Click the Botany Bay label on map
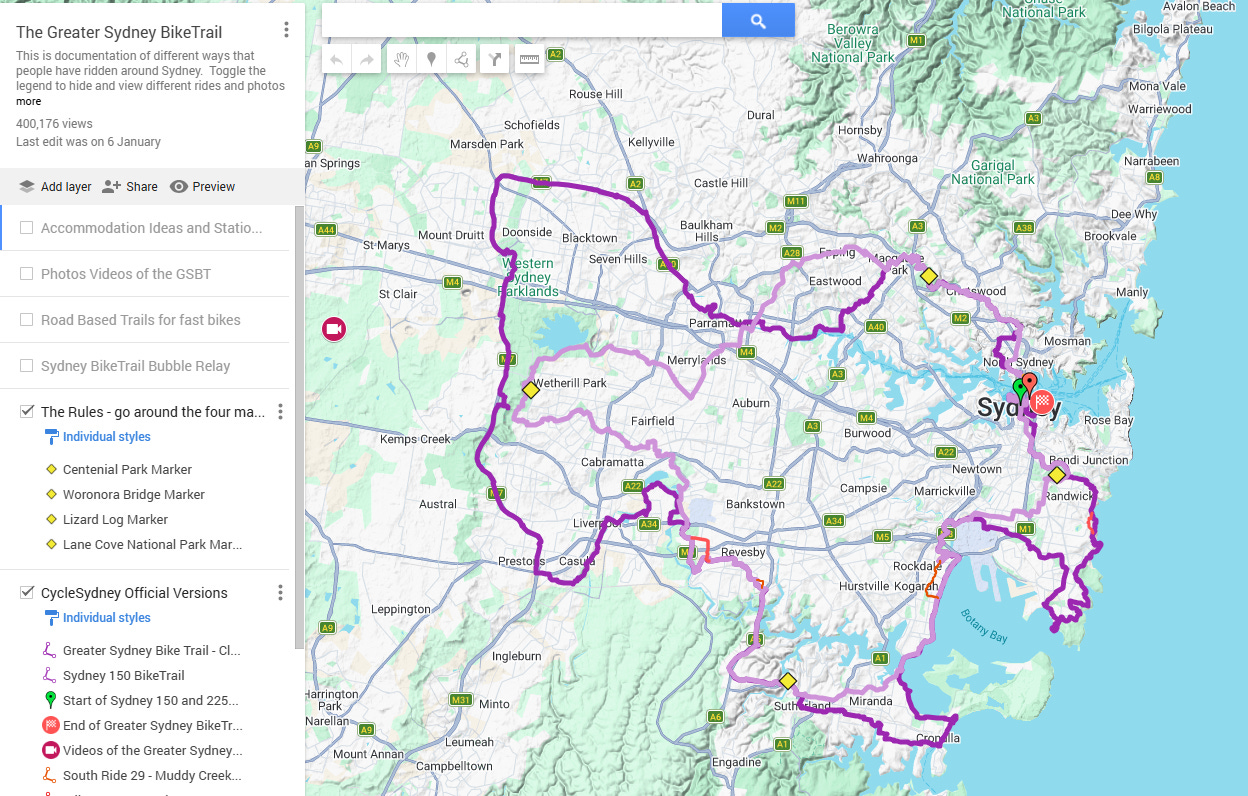This screenshot has width=1248, height=796. pos(985,624)
